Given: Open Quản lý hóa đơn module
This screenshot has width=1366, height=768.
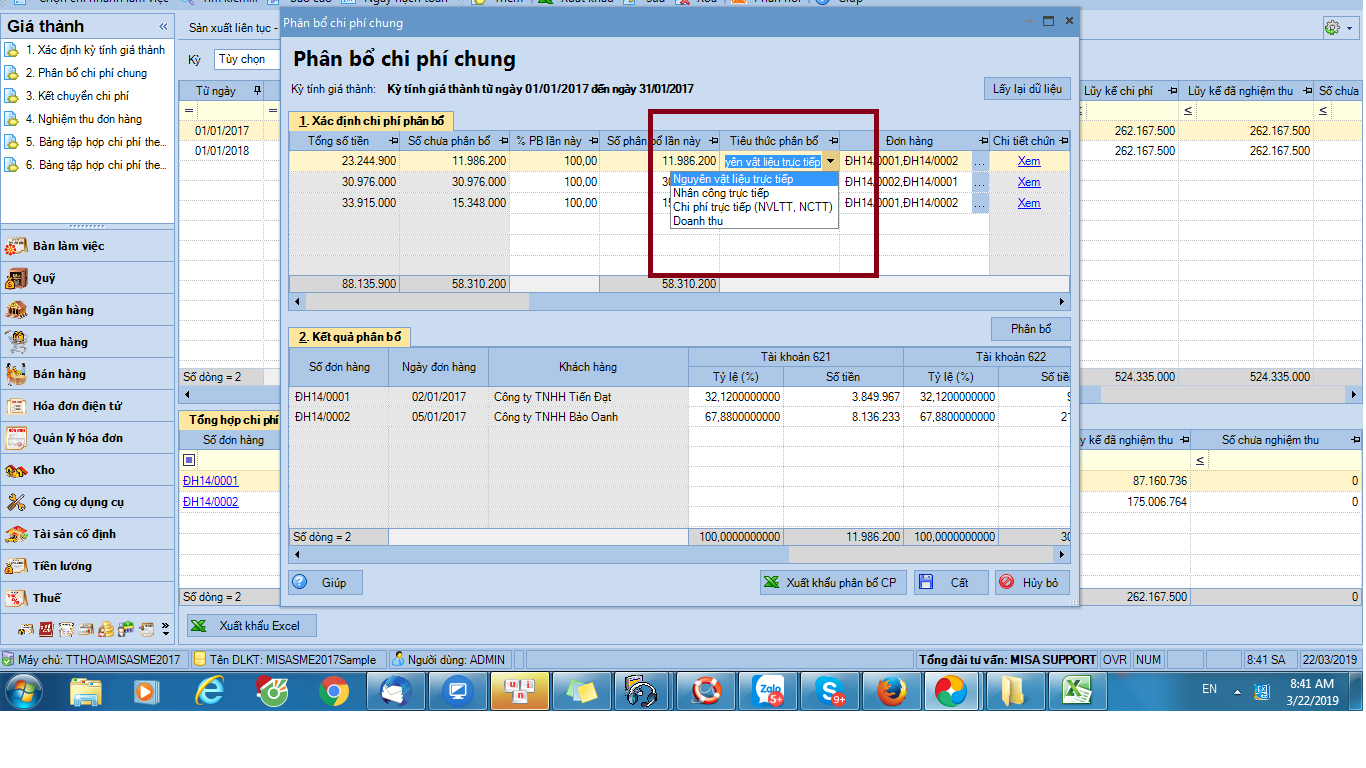Looking at the screenshot, I should 88,438.
